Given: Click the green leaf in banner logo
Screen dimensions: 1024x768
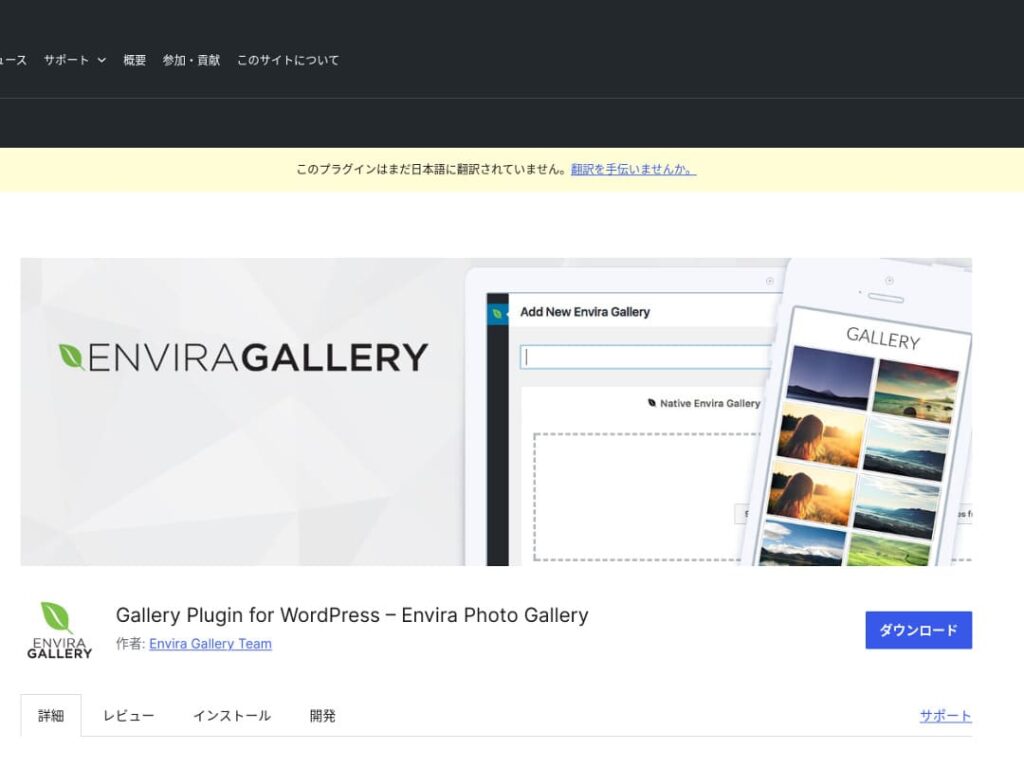Looking at the screenshot, I should click(71, 357).
